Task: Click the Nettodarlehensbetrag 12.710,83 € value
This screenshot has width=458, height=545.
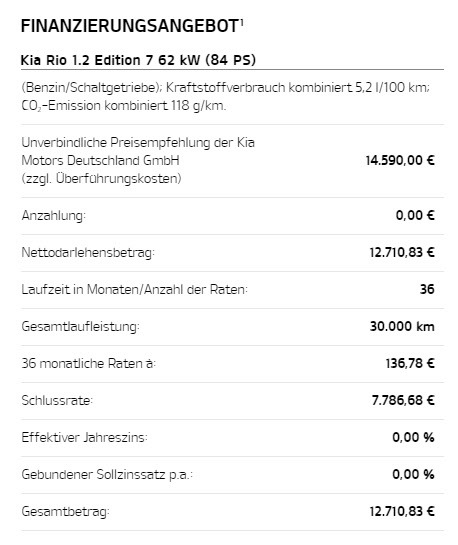Action: click(402, 252)
